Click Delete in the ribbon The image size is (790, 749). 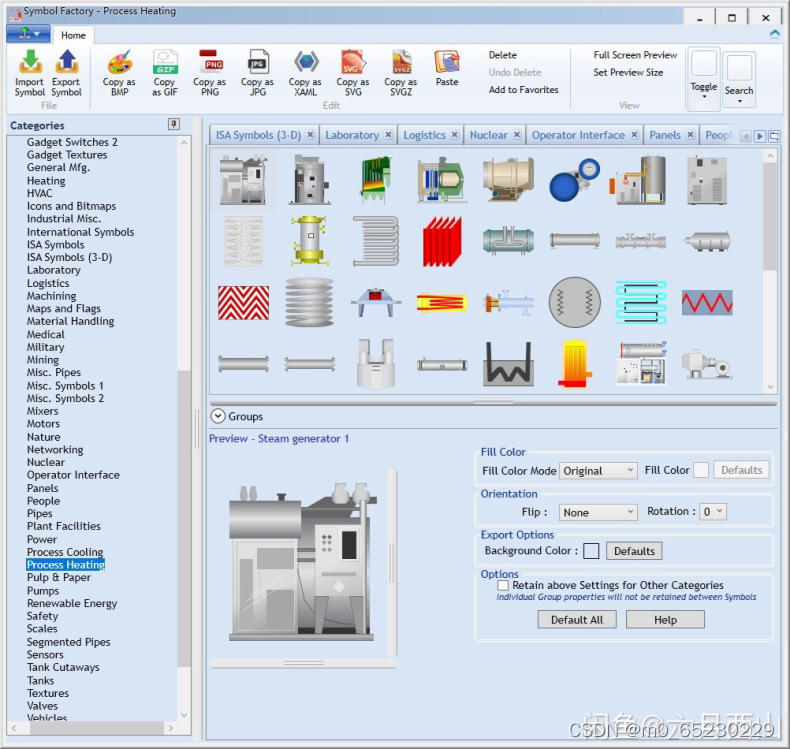coord(503,55)
